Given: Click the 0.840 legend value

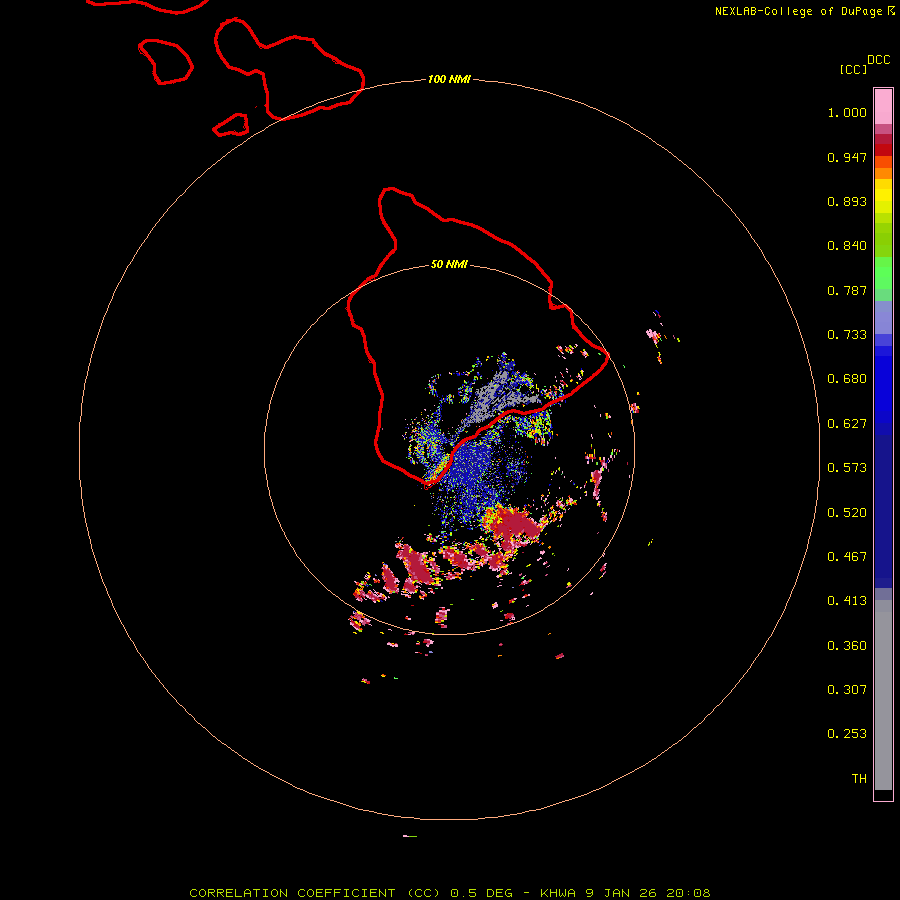Looking at the screenshot, I should pyautogui.click(x=847, y=246).
